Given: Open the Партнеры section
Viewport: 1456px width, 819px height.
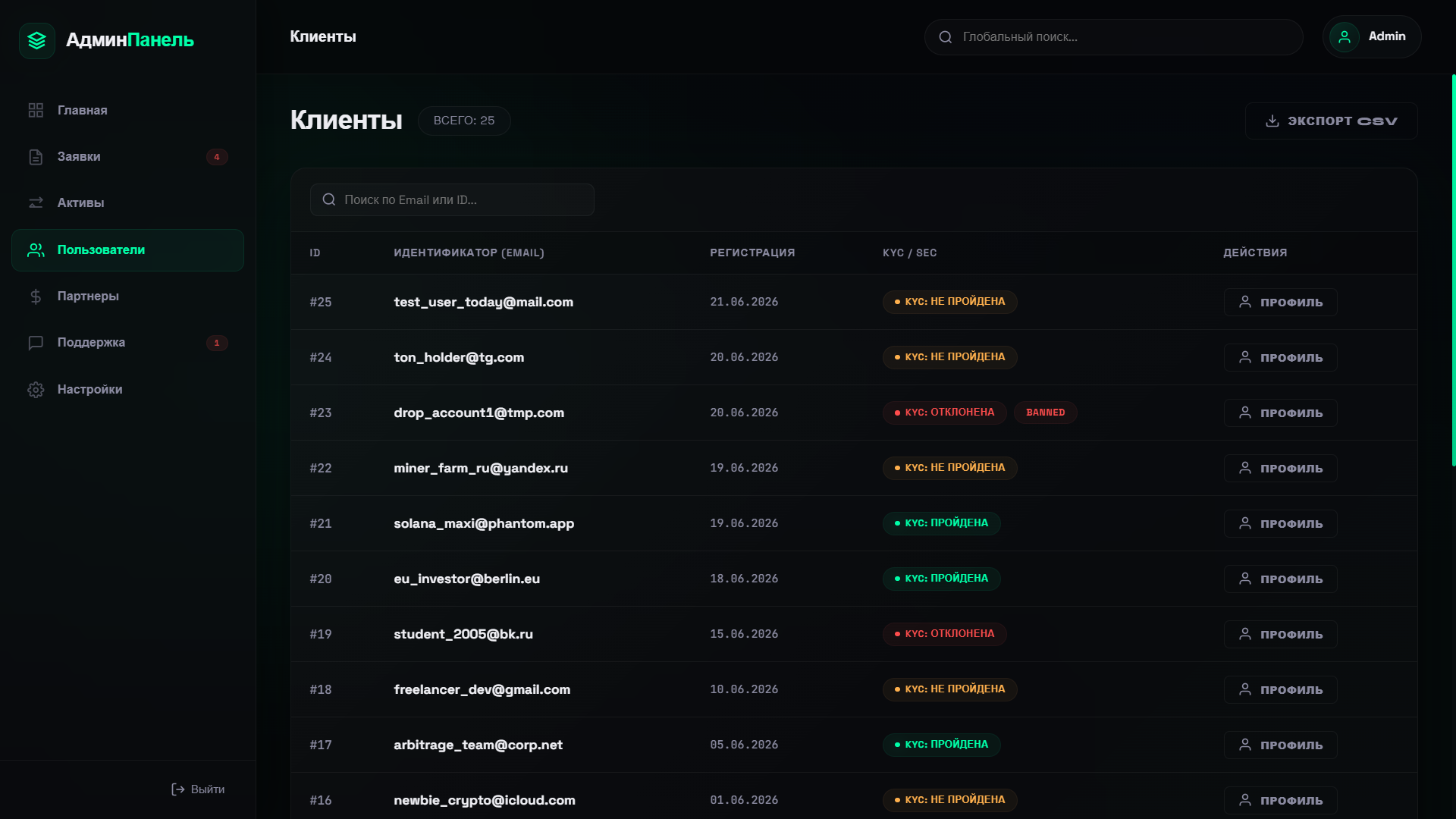Looking at the screenshot, I should [127, 297].
